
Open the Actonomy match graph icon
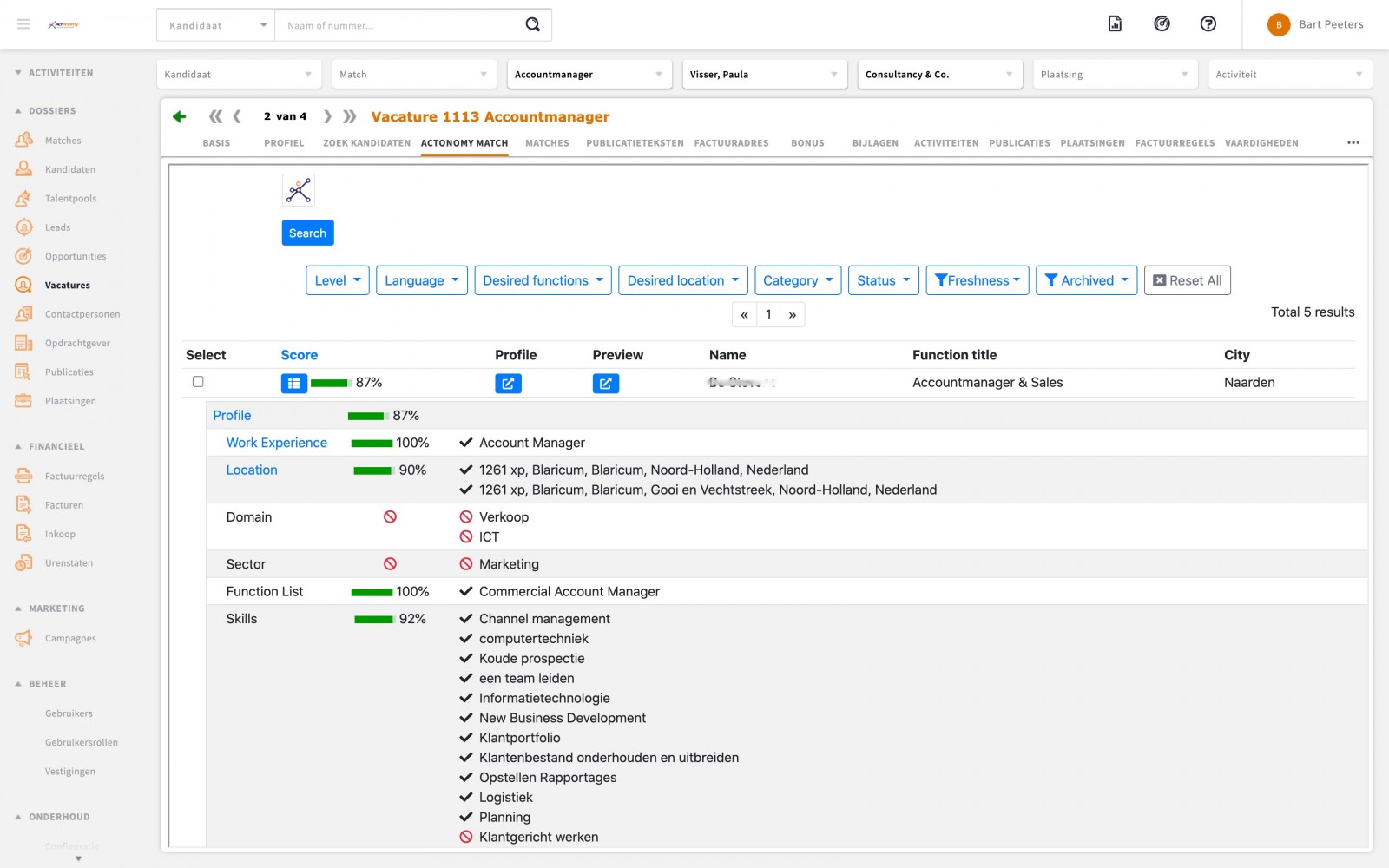click(299, 190)
